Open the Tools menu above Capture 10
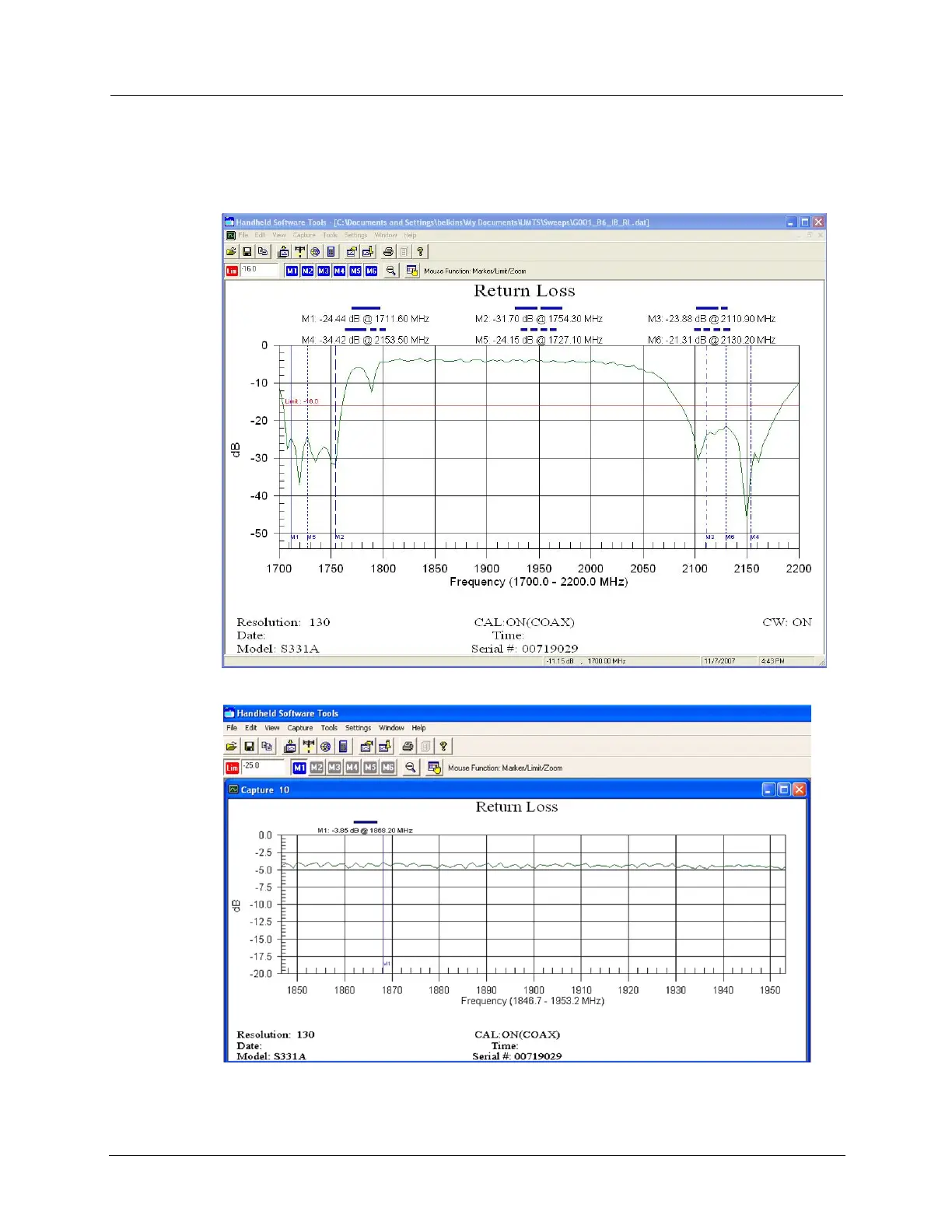This screenshot has height=1232, width=952. (329, 728)
